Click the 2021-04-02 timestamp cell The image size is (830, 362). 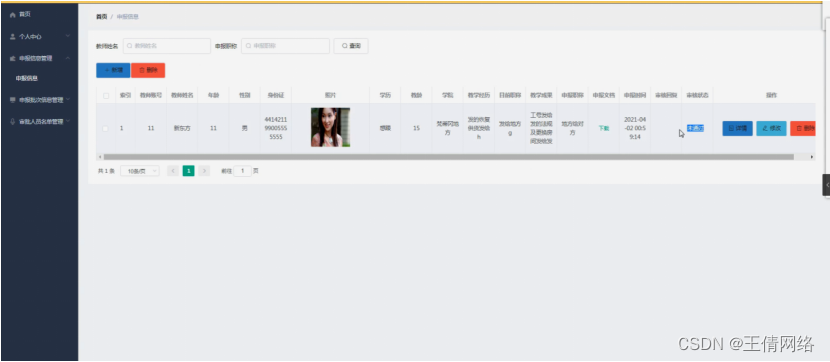(635, 128)
